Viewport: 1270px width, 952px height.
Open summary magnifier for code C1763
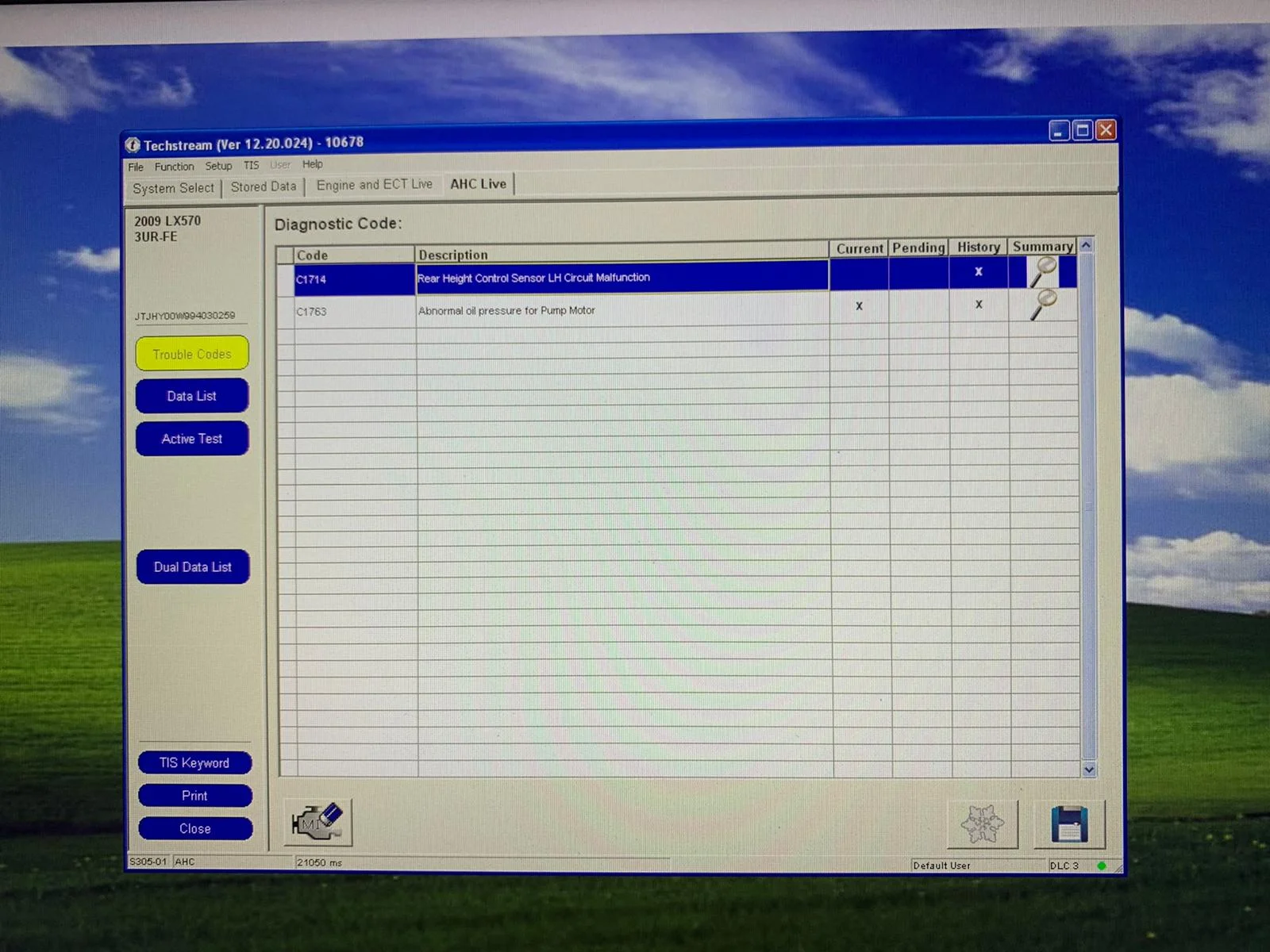pos(1042,305)
